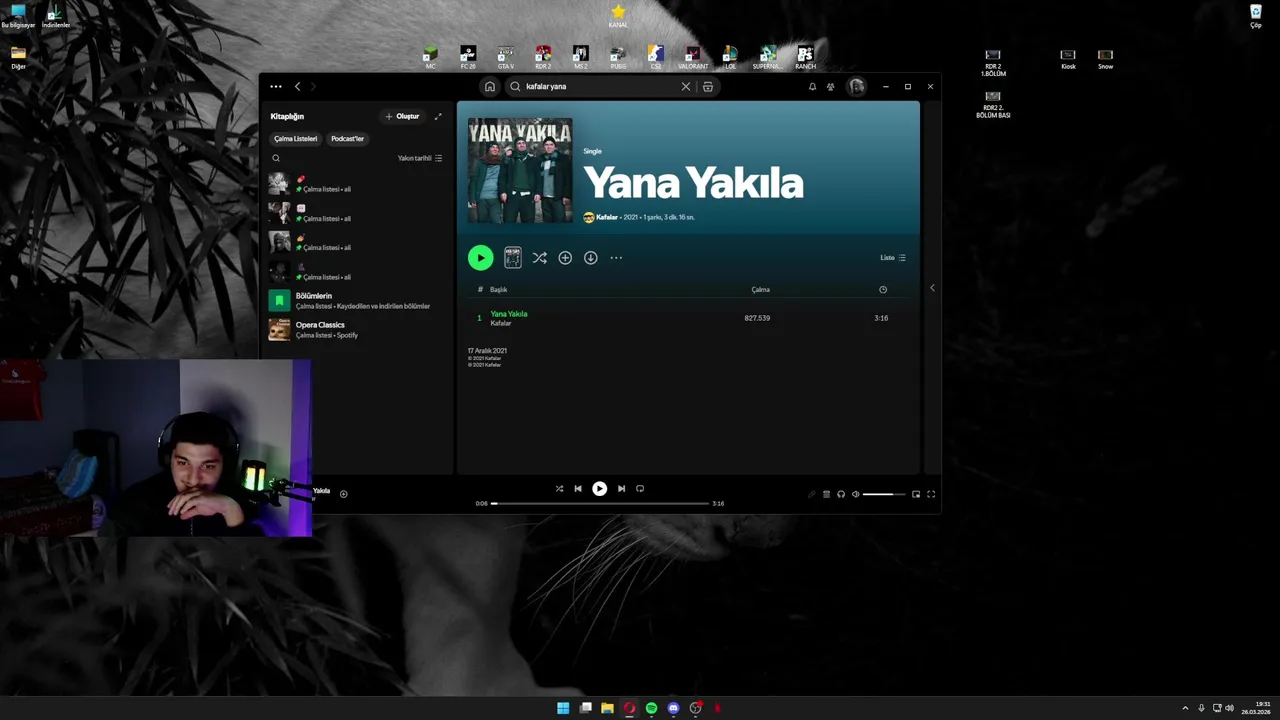This screenshot has height=720, width=1280.
Task: Open the friend activity icon
Action: pyautogui.click(x=830, y=86)
